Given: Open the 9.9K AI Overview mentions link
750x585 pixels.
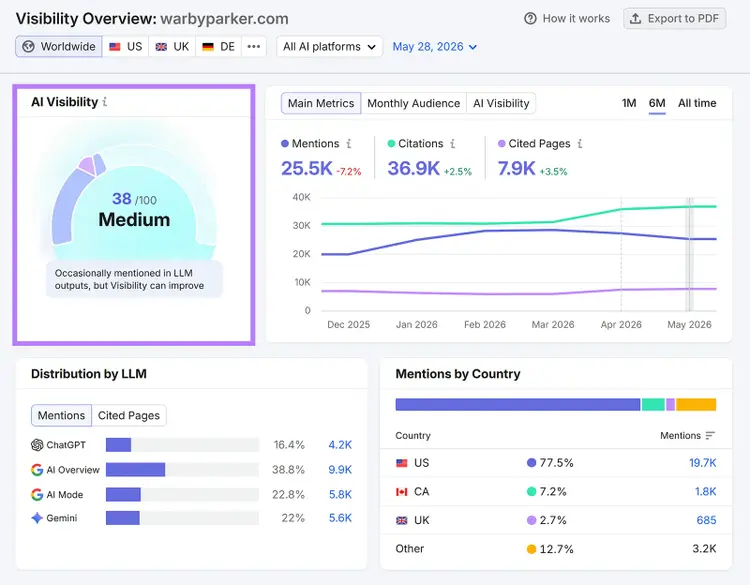Looking at the screenshot, I should pos(340,470).
